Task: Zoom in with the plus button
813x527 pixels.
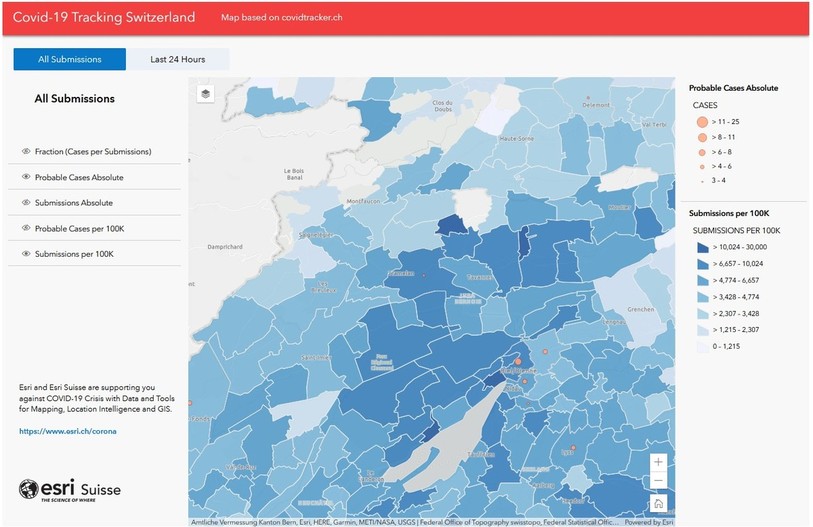Action: tap(658, 462)
